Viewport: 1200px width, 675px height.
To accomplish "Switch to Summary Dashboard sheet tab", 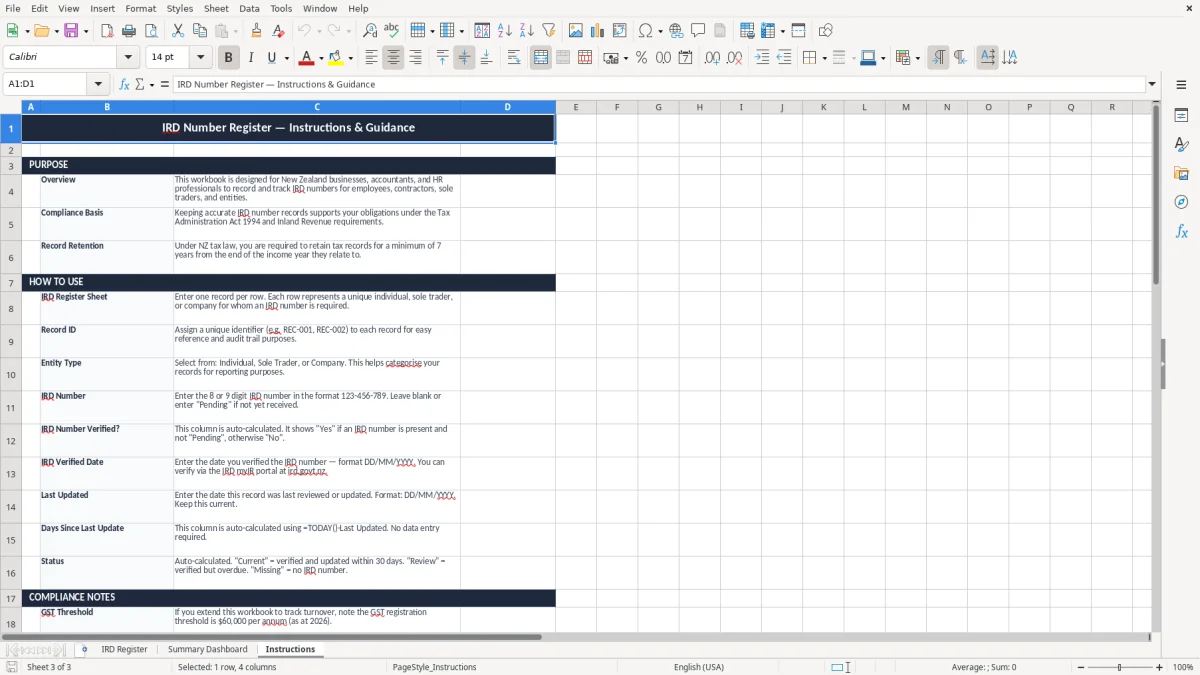I will [207, 649].
